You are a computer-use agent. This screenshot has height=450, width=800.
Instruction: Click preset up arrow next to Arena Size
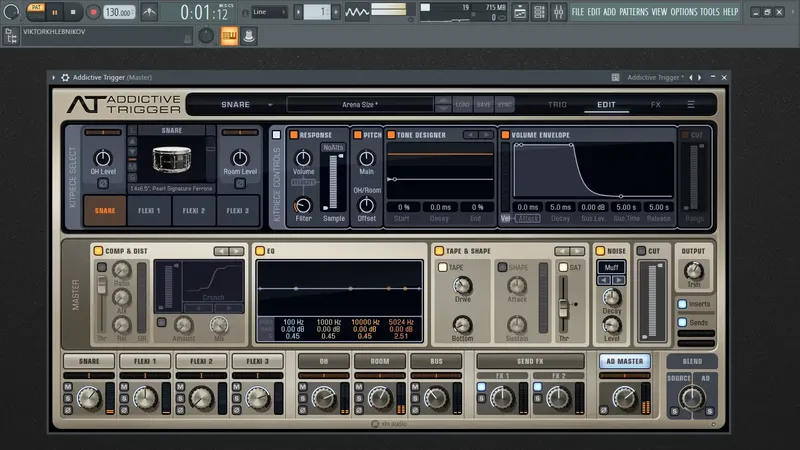(443, 101)
